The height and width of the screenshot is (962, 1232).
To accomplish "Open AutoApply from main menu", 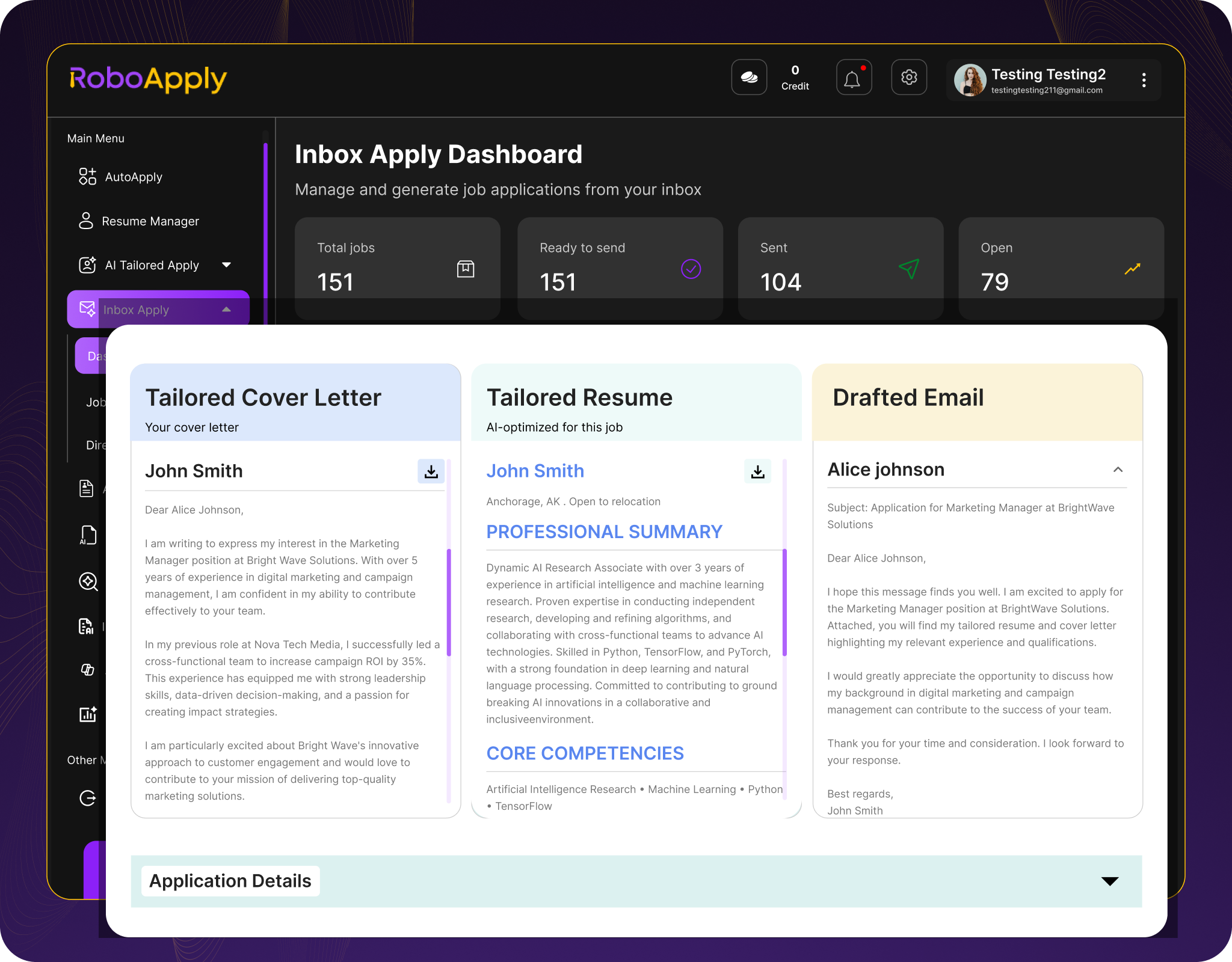I will 133,177.
